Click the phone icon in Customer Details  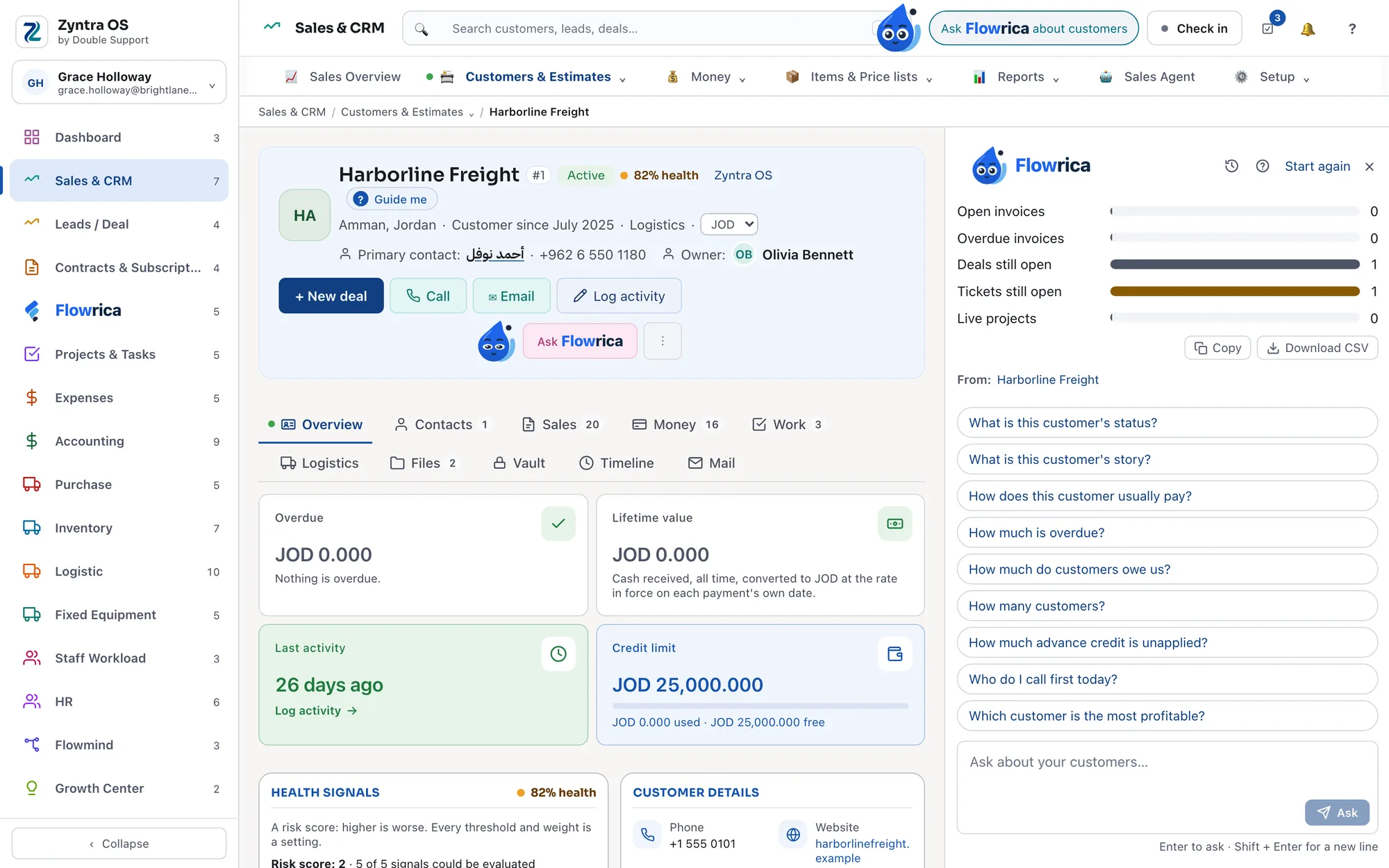click(648, 835)
